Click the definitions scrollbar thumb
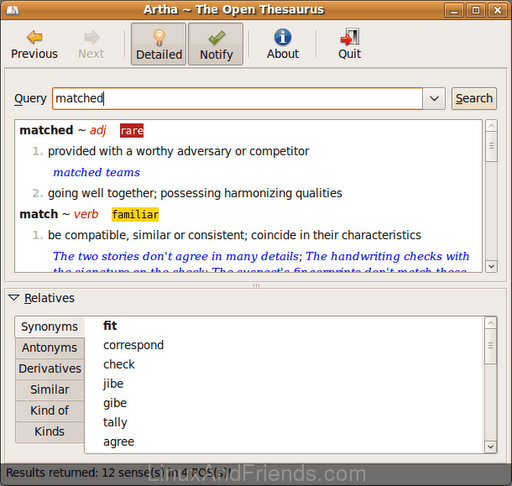Viewport: 512px width, 486px height. tap(491, 147)
